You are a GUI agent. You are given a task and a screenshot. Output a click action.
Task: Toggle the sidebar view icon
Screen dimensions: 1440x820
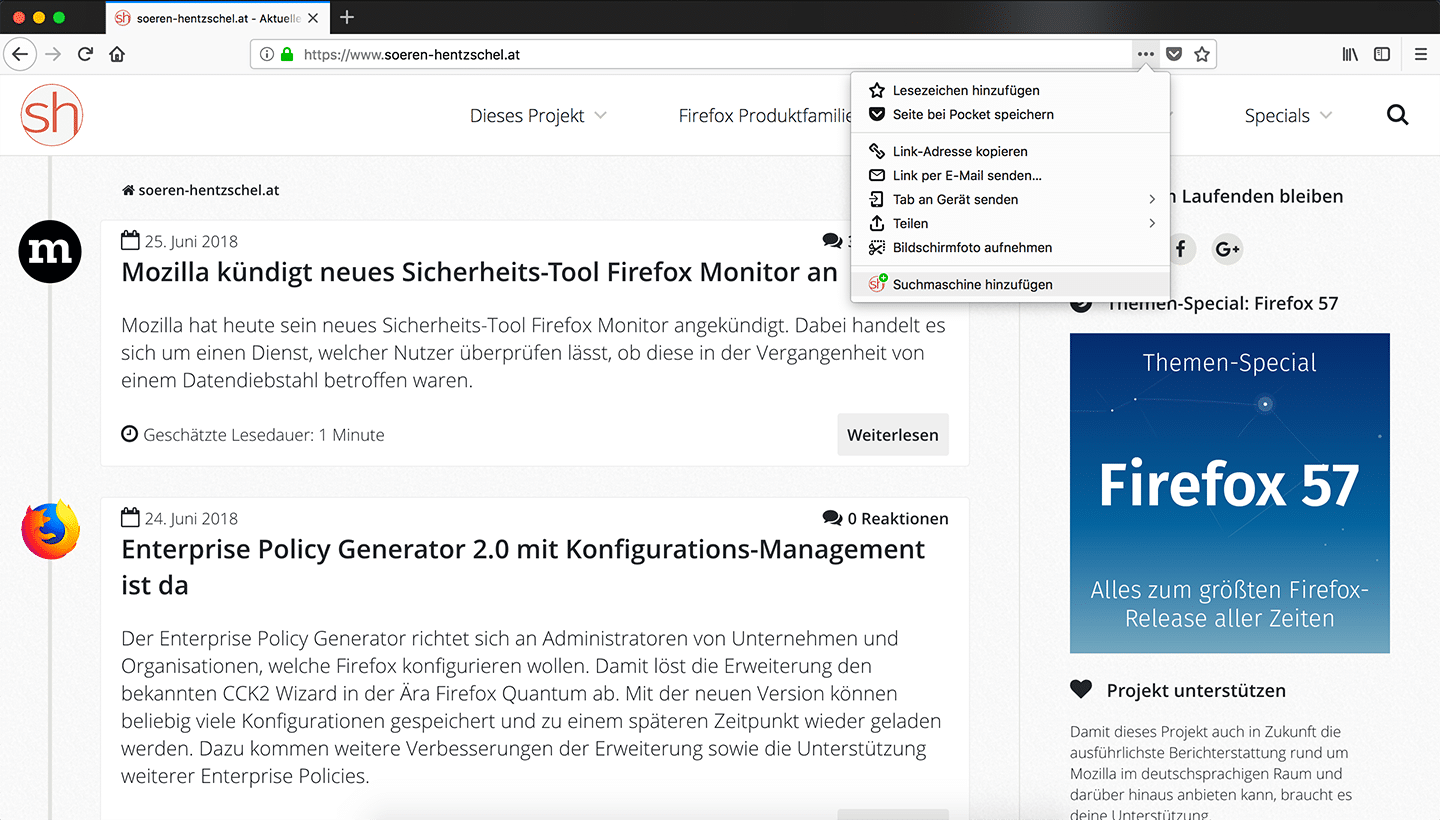(1382, 54)
